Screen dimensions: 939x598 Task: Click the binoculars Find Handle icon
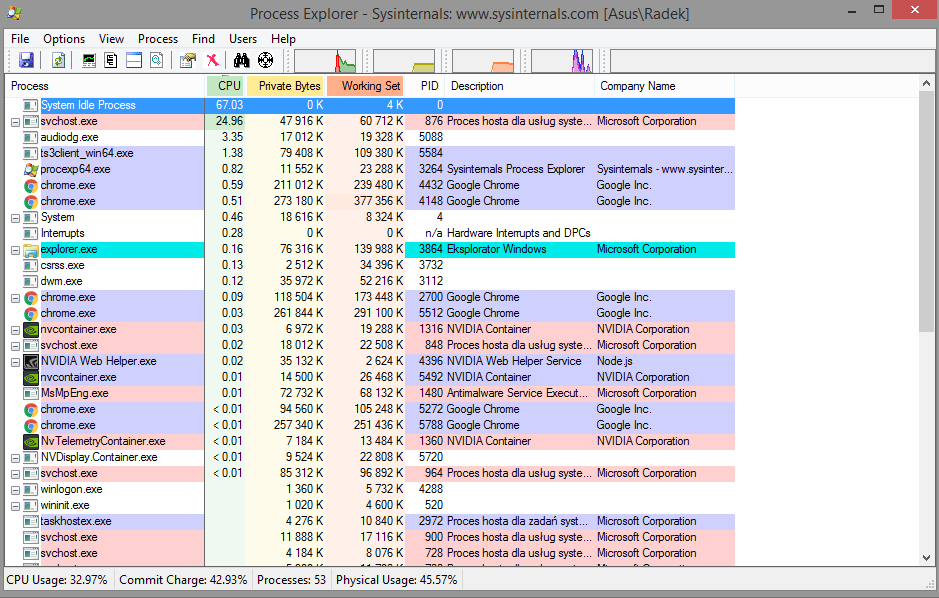coord(241,60)
